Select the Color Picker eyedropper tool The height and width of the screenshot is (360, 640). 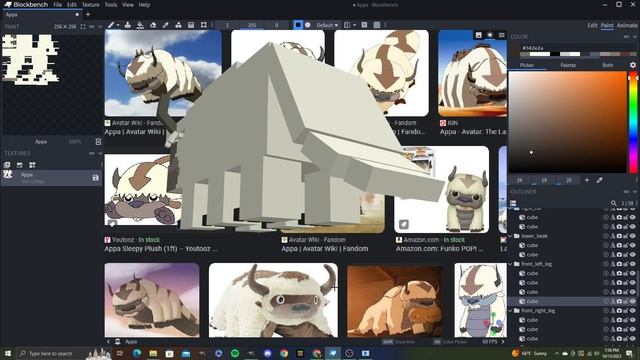tap(165, 25)
